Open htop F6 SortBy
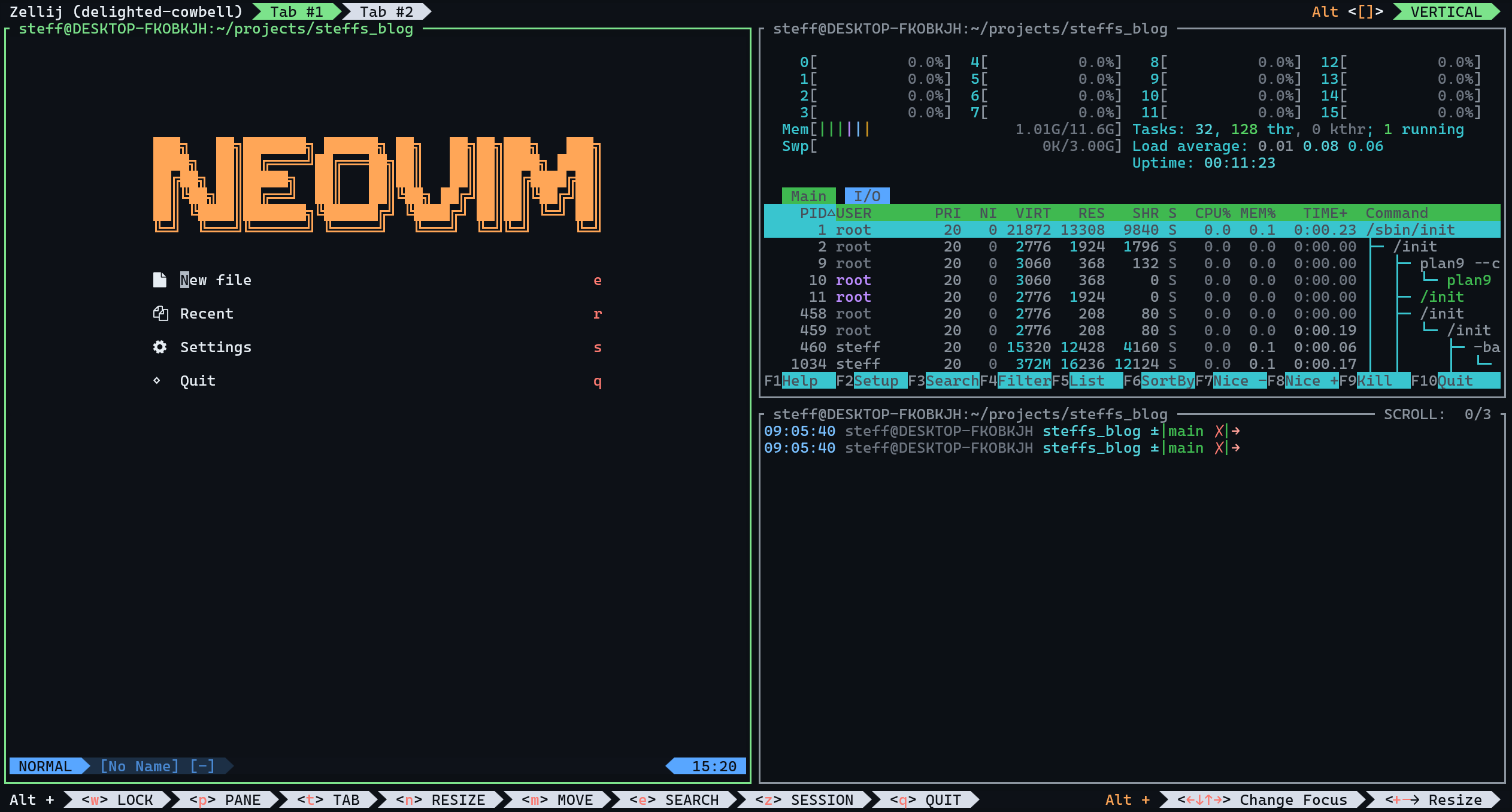1512x812 pixels. pyautogui.click(x=1159, y=381)
